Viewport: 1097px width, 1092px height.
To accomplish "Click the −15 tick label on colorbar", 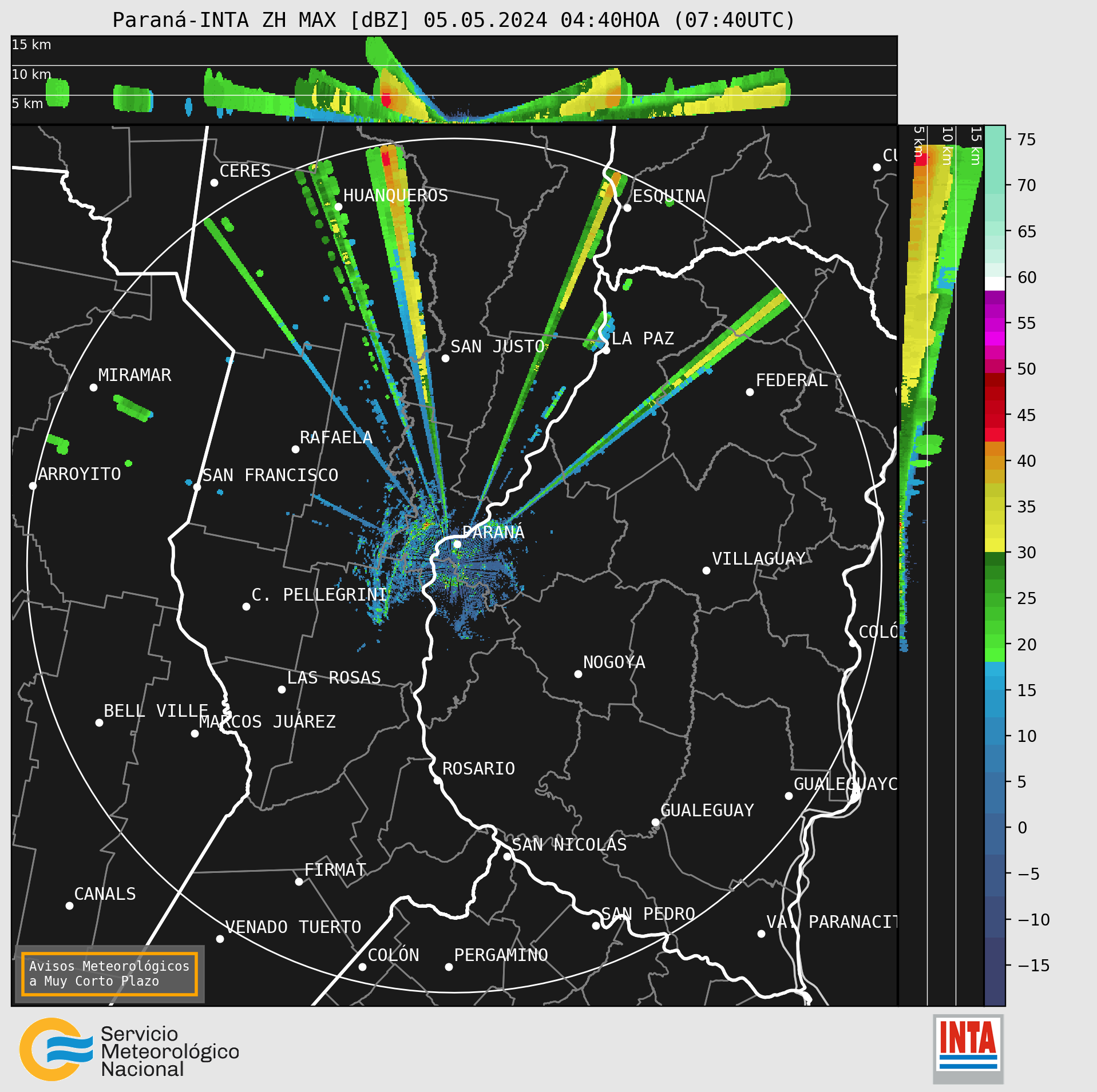I will click(1033, 966).
